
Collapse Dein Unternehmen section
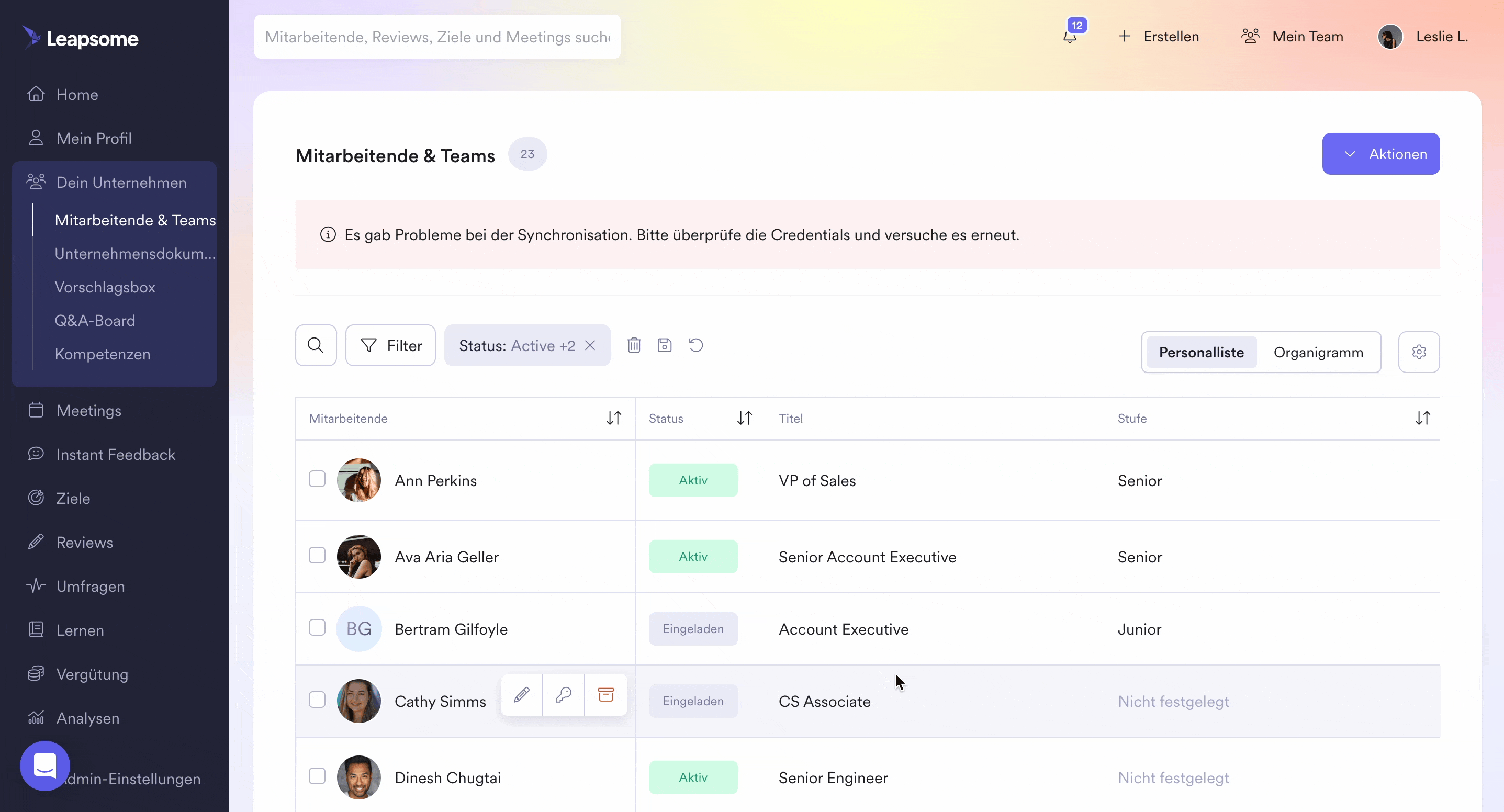pyautogui.click(x=114, y=182)
